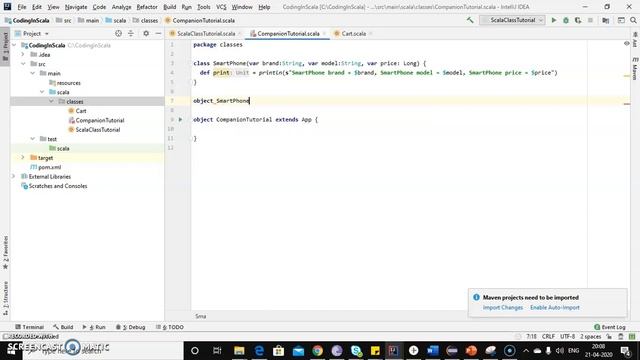Open the Project Structure toolbar icon
The width and height of the screenshot is (640, 360).
point(606,20)
